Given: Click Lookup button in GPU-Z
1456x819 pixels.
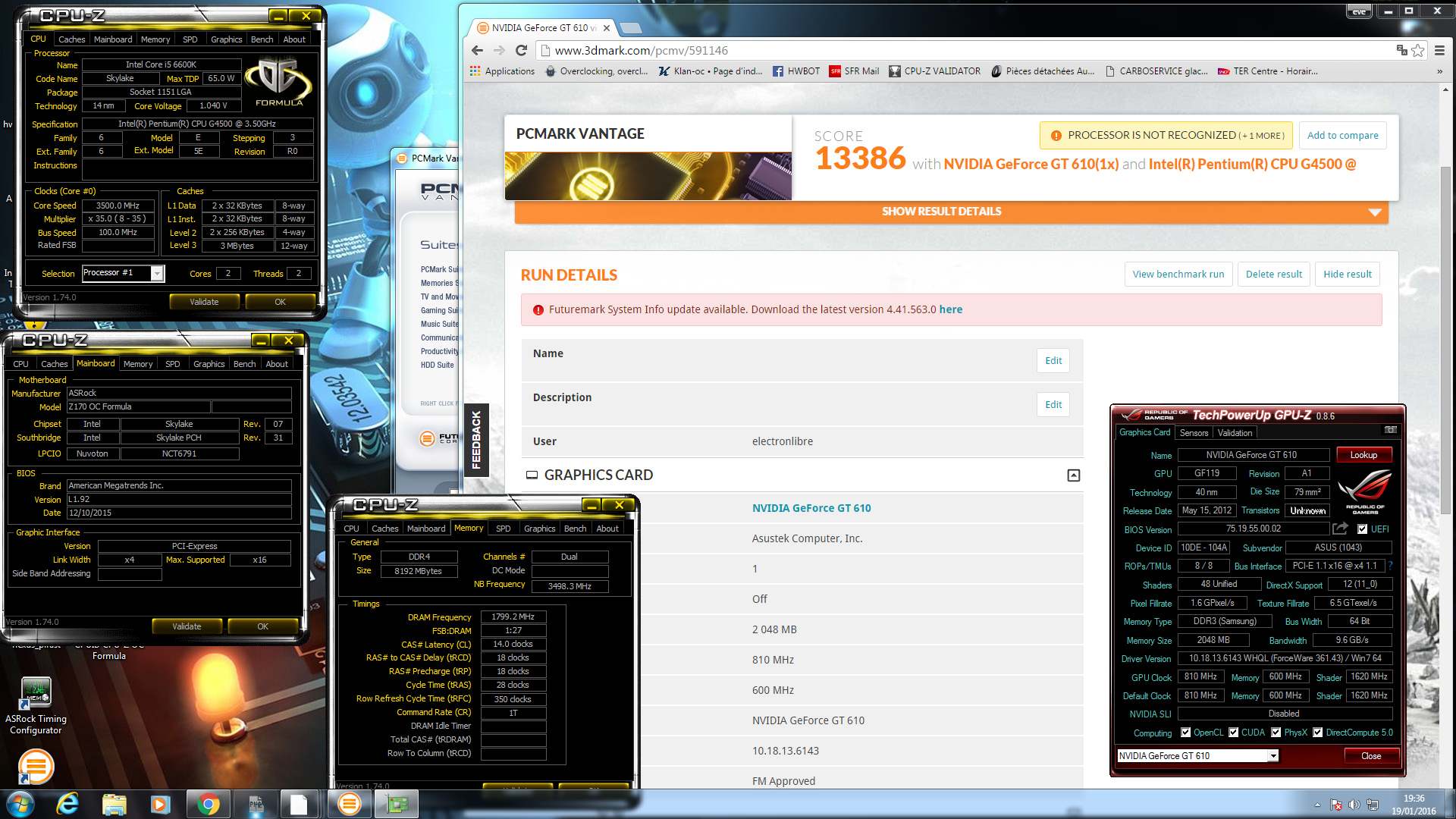Looking at the screenshot, I should (1363, 455).
